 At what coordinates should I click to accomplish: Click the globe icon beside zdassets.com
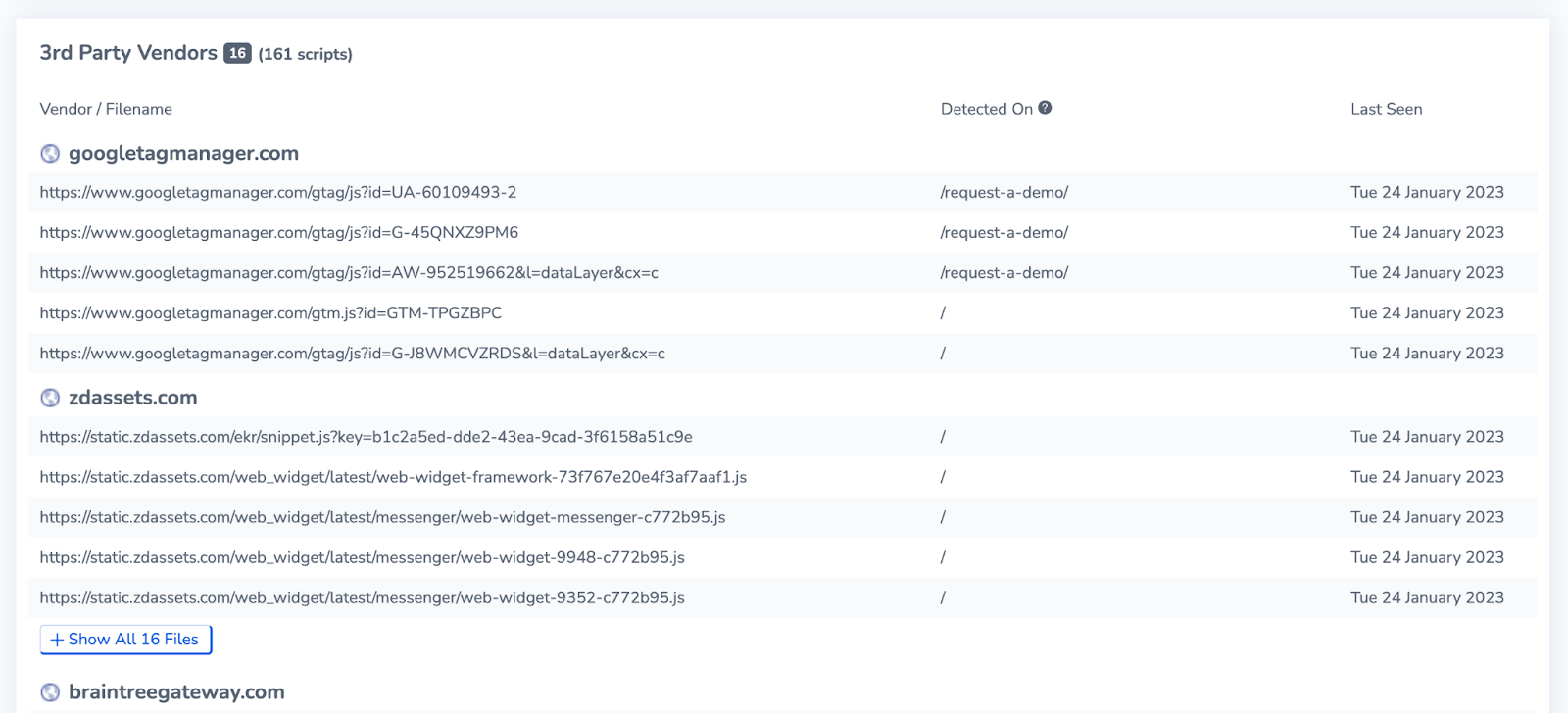point(50,398)
